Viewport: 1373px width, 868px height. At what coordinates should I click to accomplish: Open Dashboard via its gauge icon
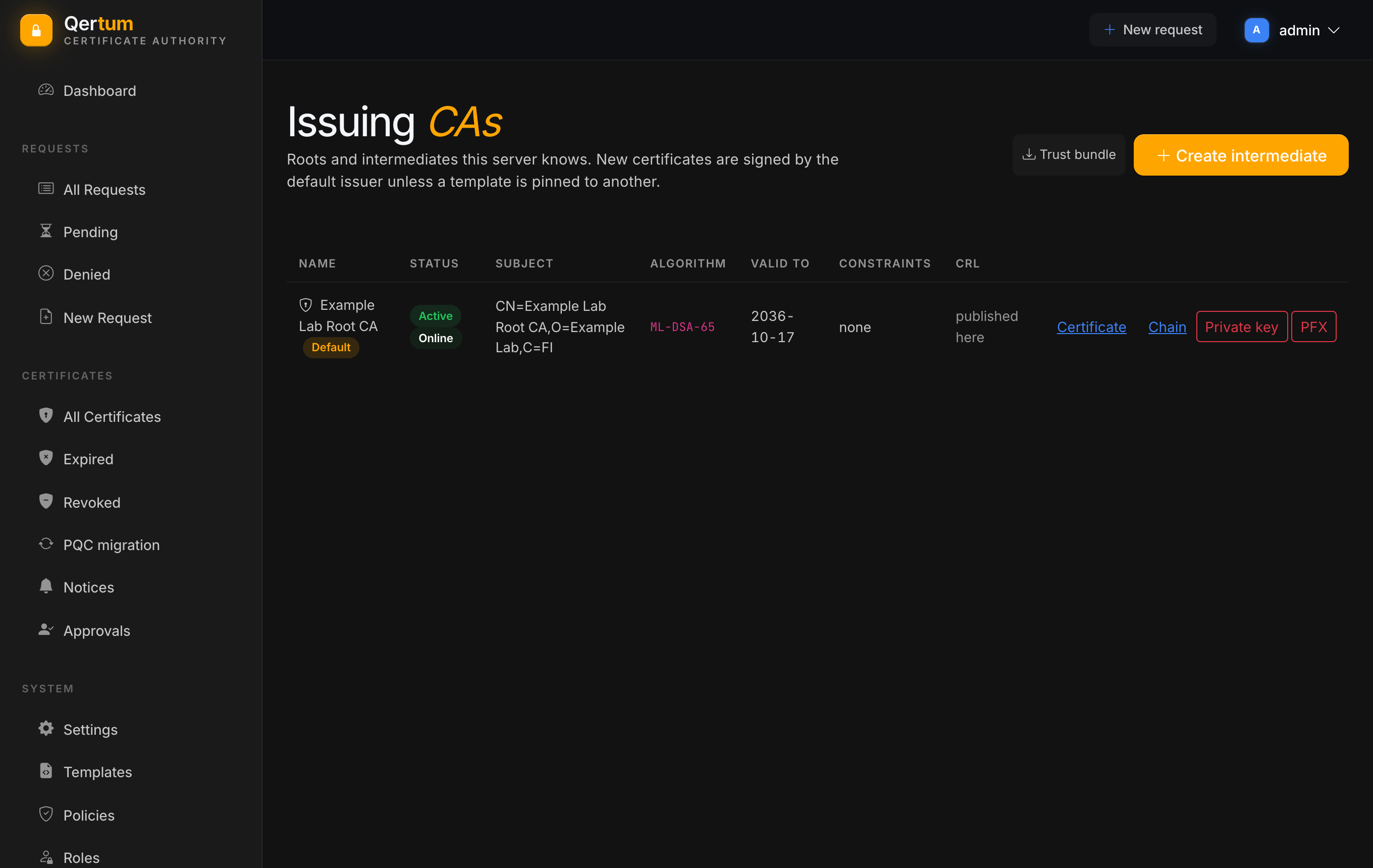coord(45,90)
